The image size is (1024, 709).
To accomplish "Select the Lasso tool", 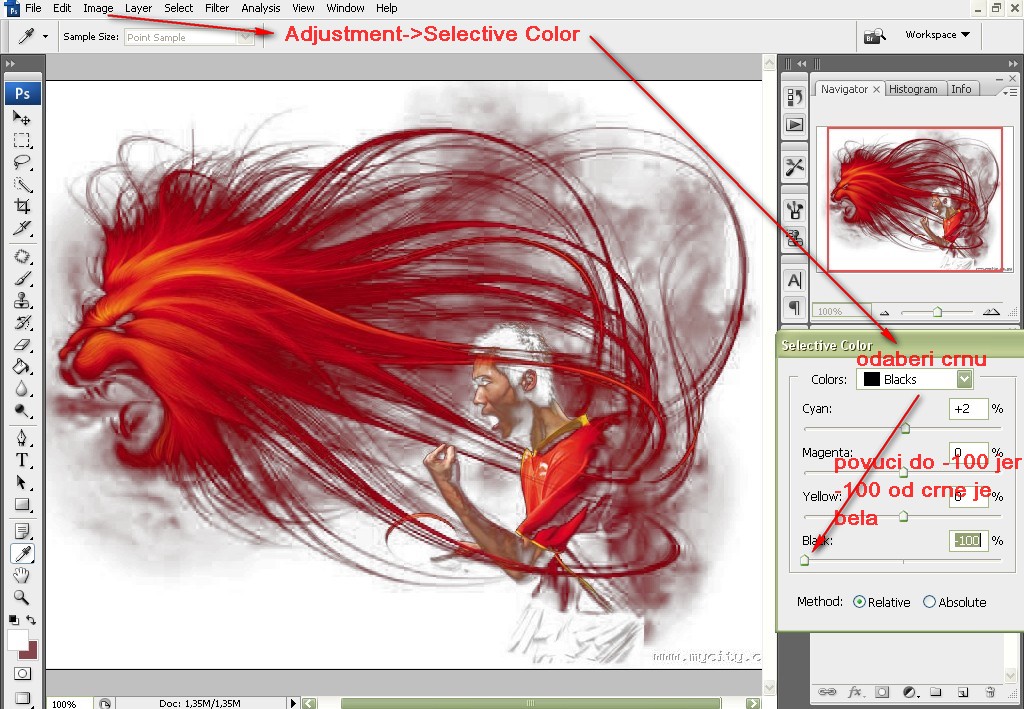I will pos(22,163).
